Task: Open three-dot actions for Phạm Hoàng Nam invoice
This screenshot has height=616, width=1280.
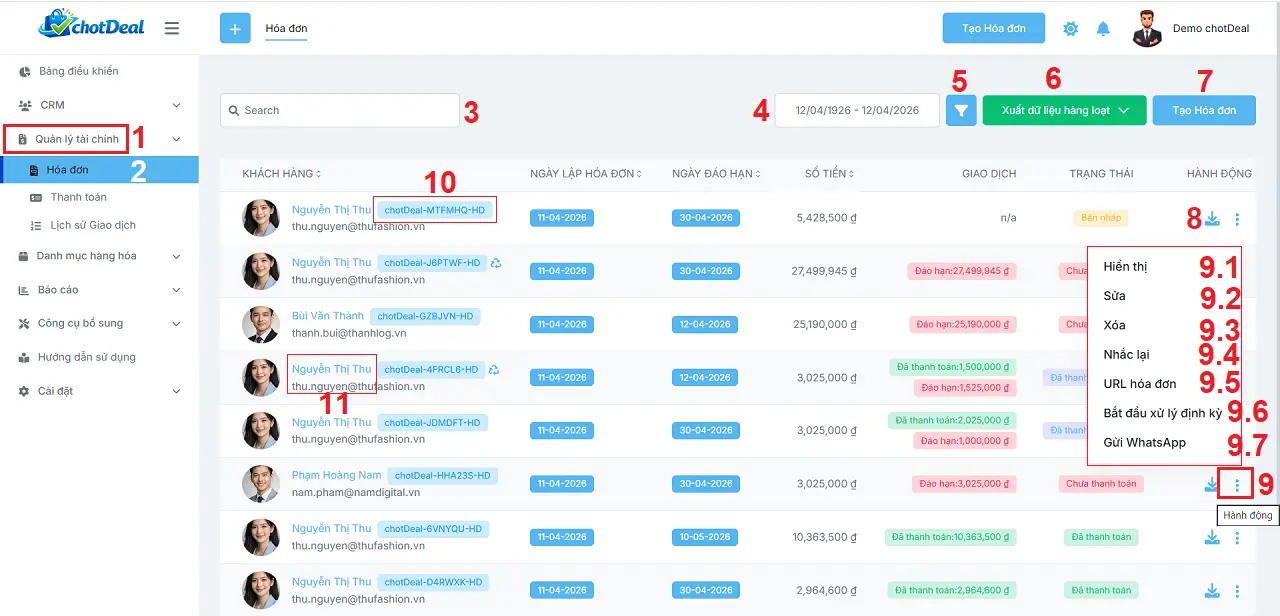Action: pyautogui.click(x=1237, y=485)
